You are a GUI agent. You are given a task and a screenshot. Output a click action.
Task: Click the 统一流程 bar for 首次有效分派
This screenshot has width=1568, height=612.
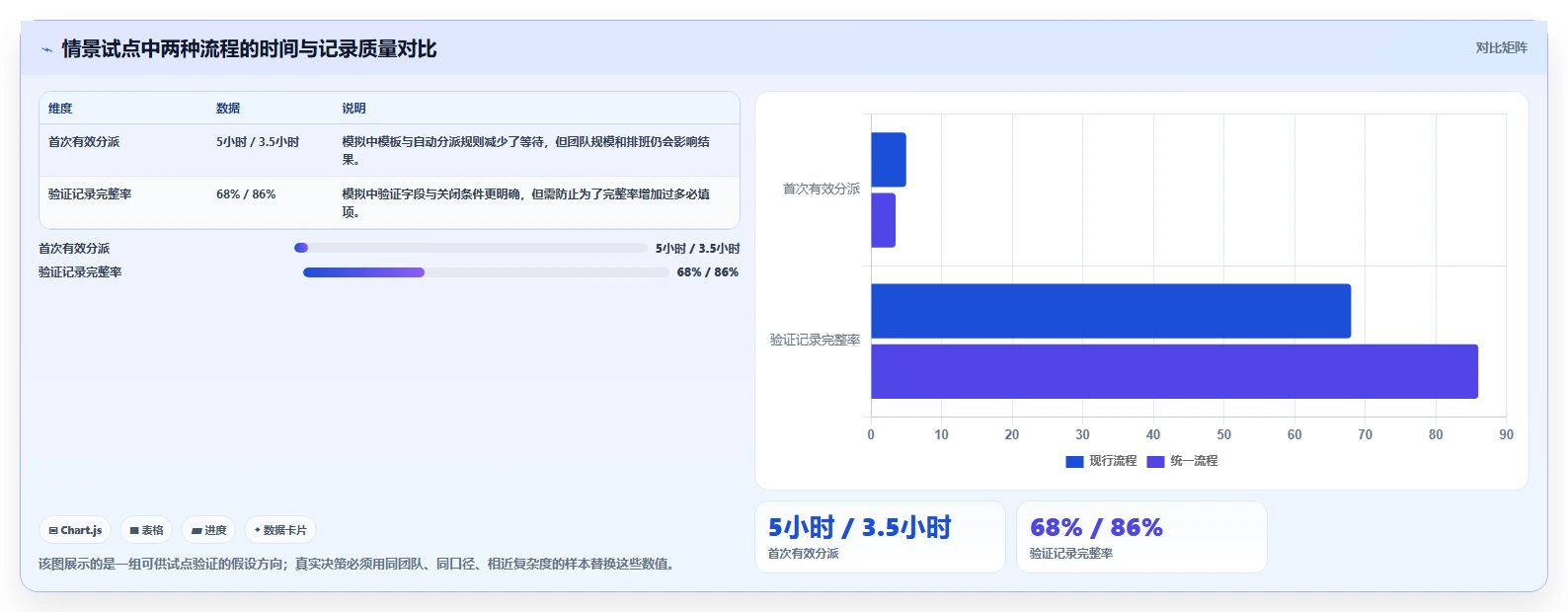(883, 220)
